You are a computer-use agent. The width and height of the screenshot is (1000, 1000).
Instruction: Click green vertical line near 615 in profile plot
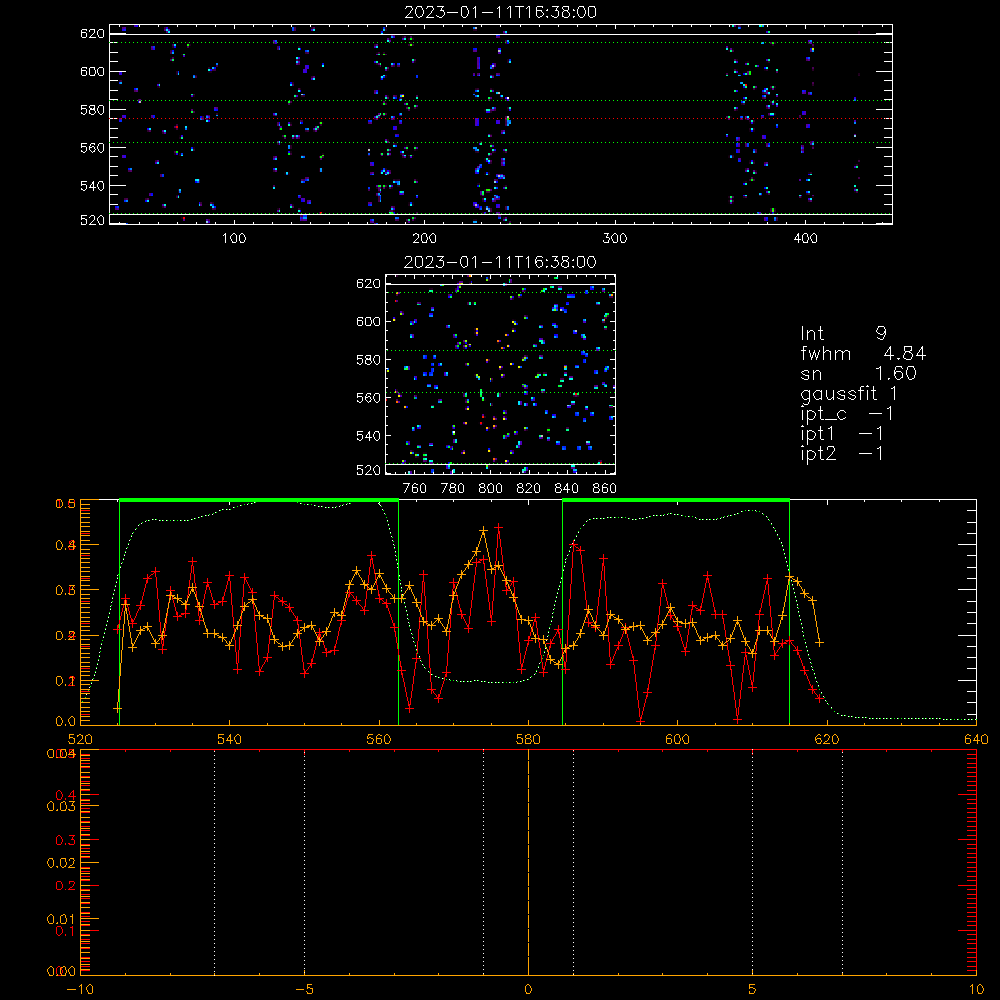[x=790, y=612]
